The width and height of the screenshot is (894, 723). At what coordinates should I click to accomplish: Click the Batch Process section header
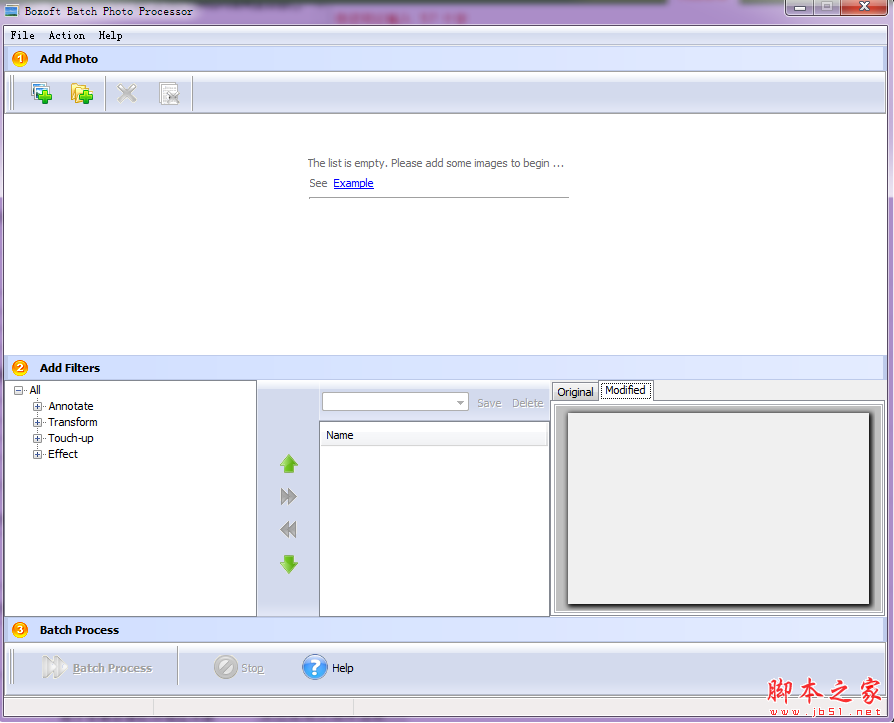tap(445, 630)
